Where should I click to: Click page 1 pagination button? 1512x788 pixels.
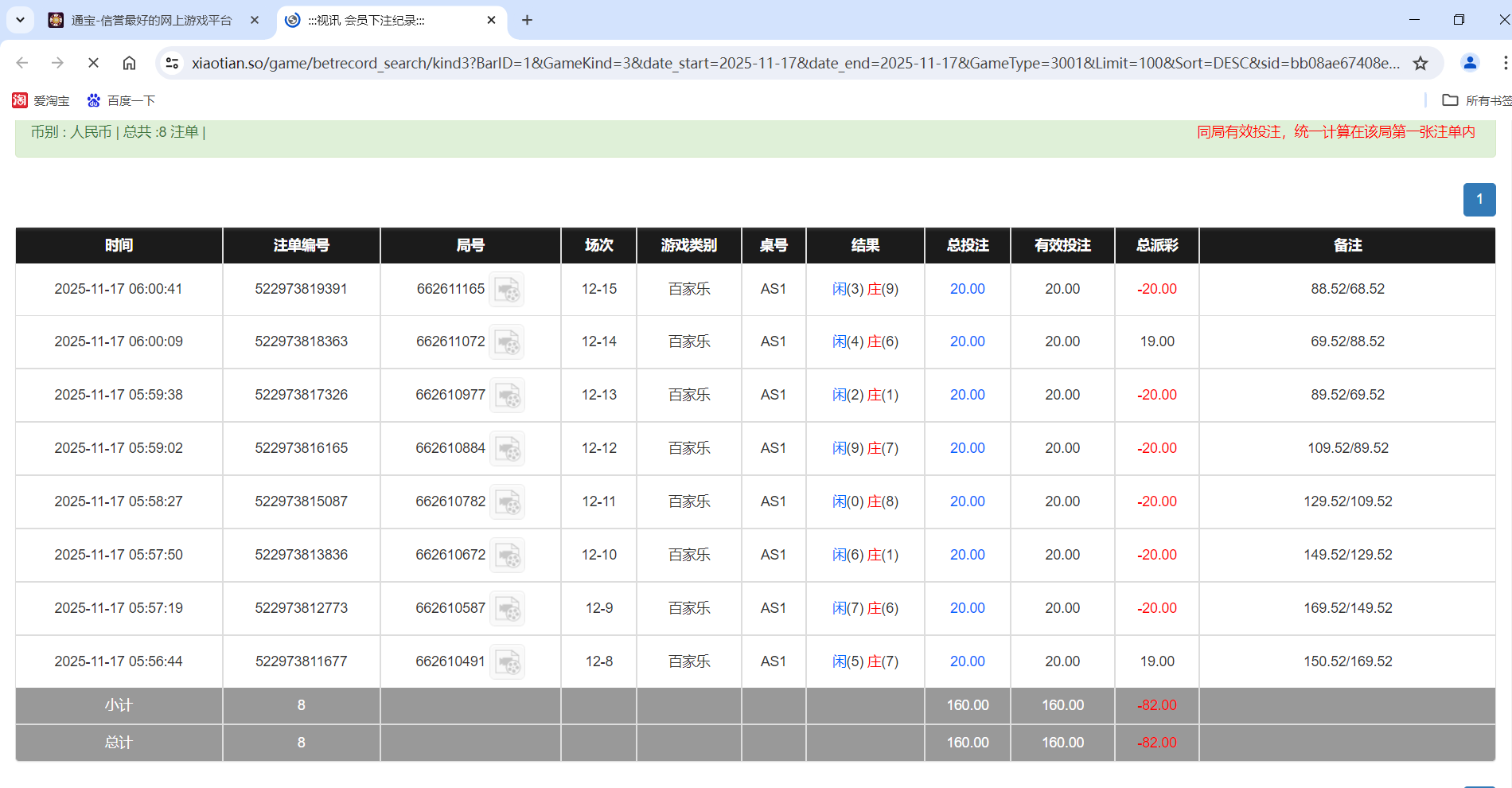coord(1479,200)
